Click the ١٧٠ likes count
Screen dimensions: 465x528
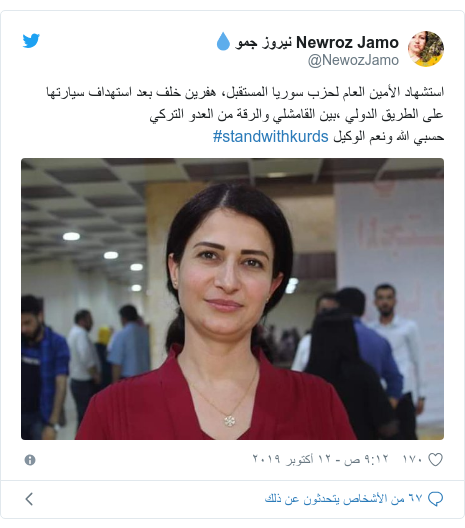click(x=412, y=459)
